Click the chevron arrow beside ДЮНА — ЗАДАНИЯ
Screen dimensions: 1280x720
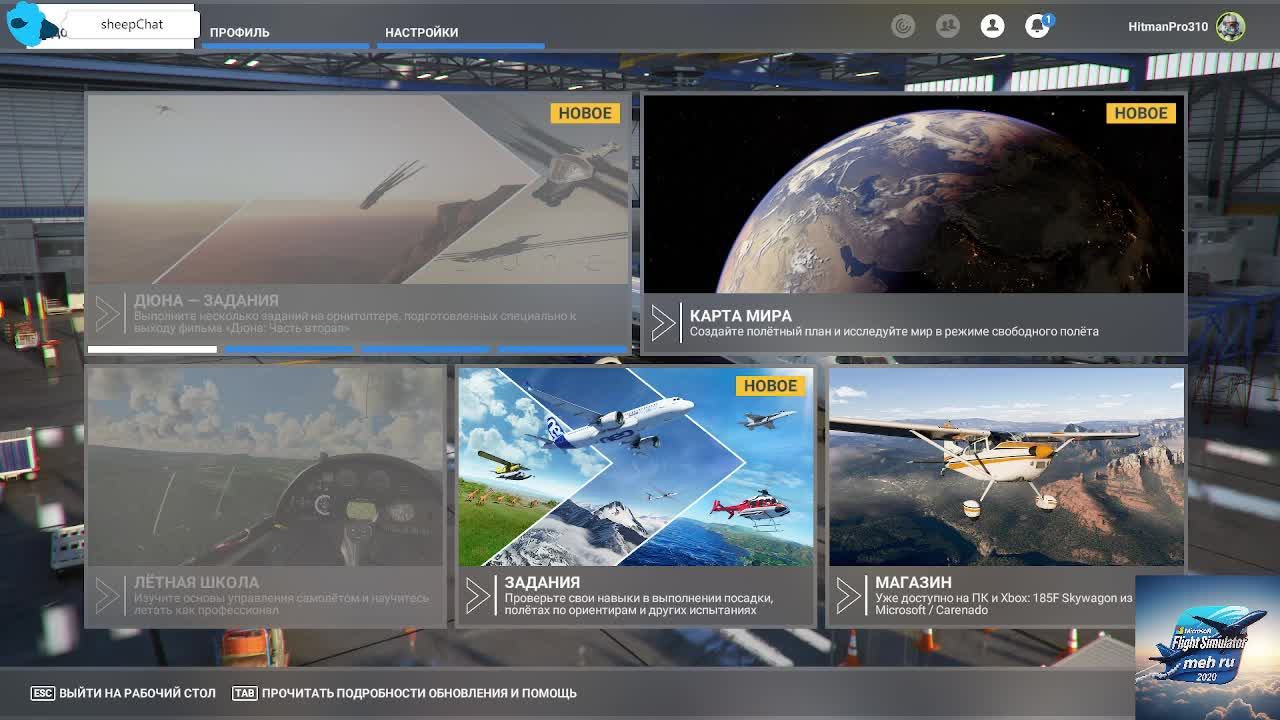point(107,314)
